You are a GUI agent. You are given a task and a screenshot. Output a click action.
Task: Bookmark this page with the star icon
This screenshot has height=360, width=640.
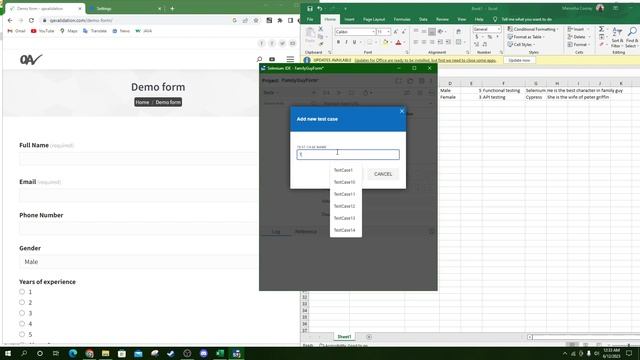[256, 20]
